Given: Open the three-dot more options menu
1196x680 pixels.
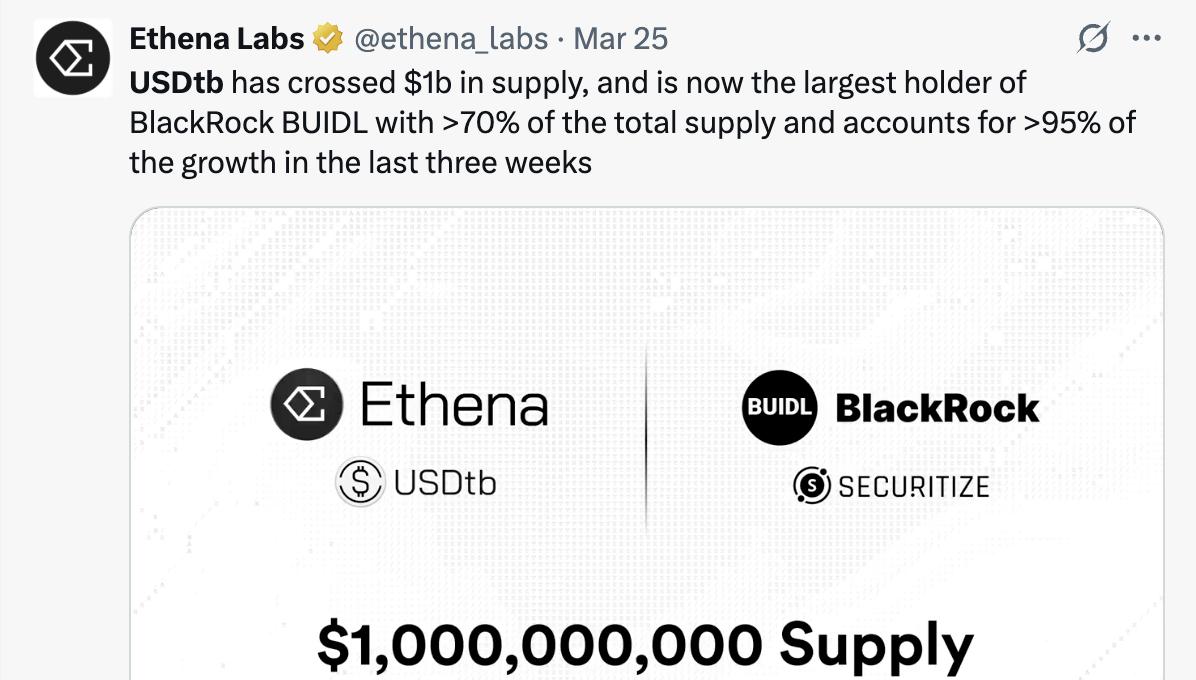Looking at the screenshot, I should (1146, 39).
